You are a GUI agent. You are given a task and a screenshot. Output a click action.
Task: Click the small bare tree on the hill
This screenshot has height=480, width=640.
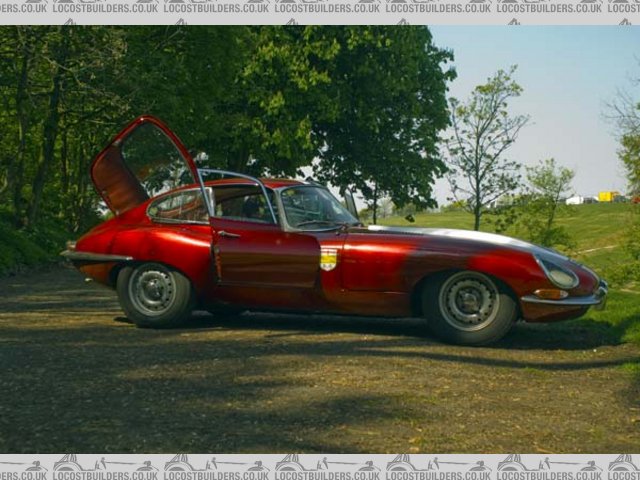pyautogui.click(x=482, y=140)
